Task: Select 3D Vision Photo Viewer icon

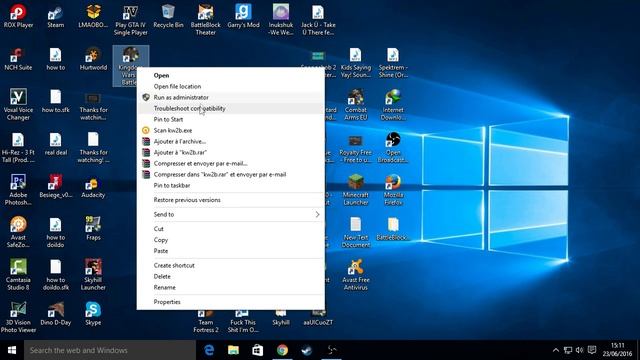Action: tap(18, 317)
